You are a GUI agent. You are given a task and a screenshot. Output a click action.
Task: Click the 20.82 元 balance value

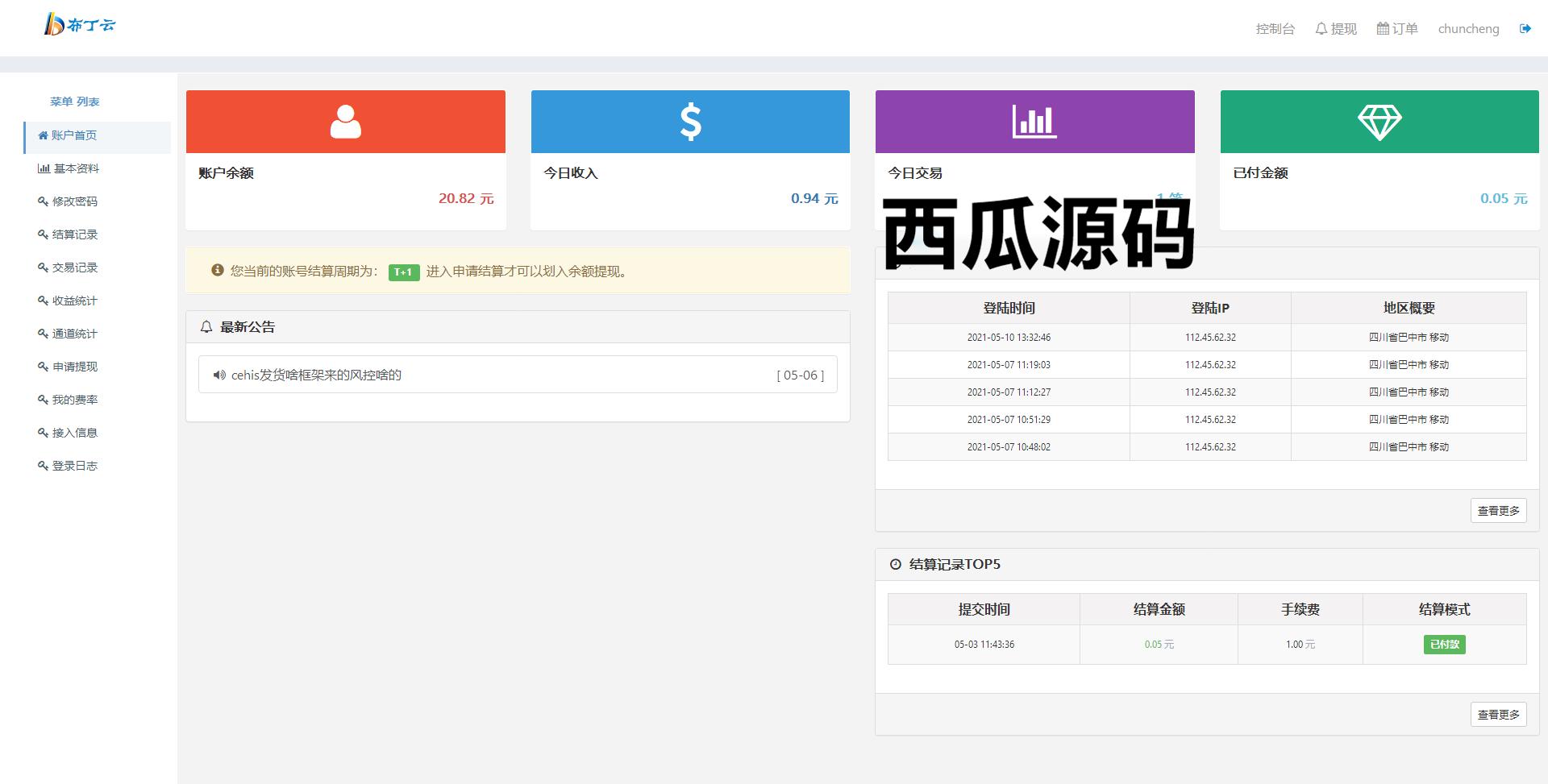[x=466, y=198]
